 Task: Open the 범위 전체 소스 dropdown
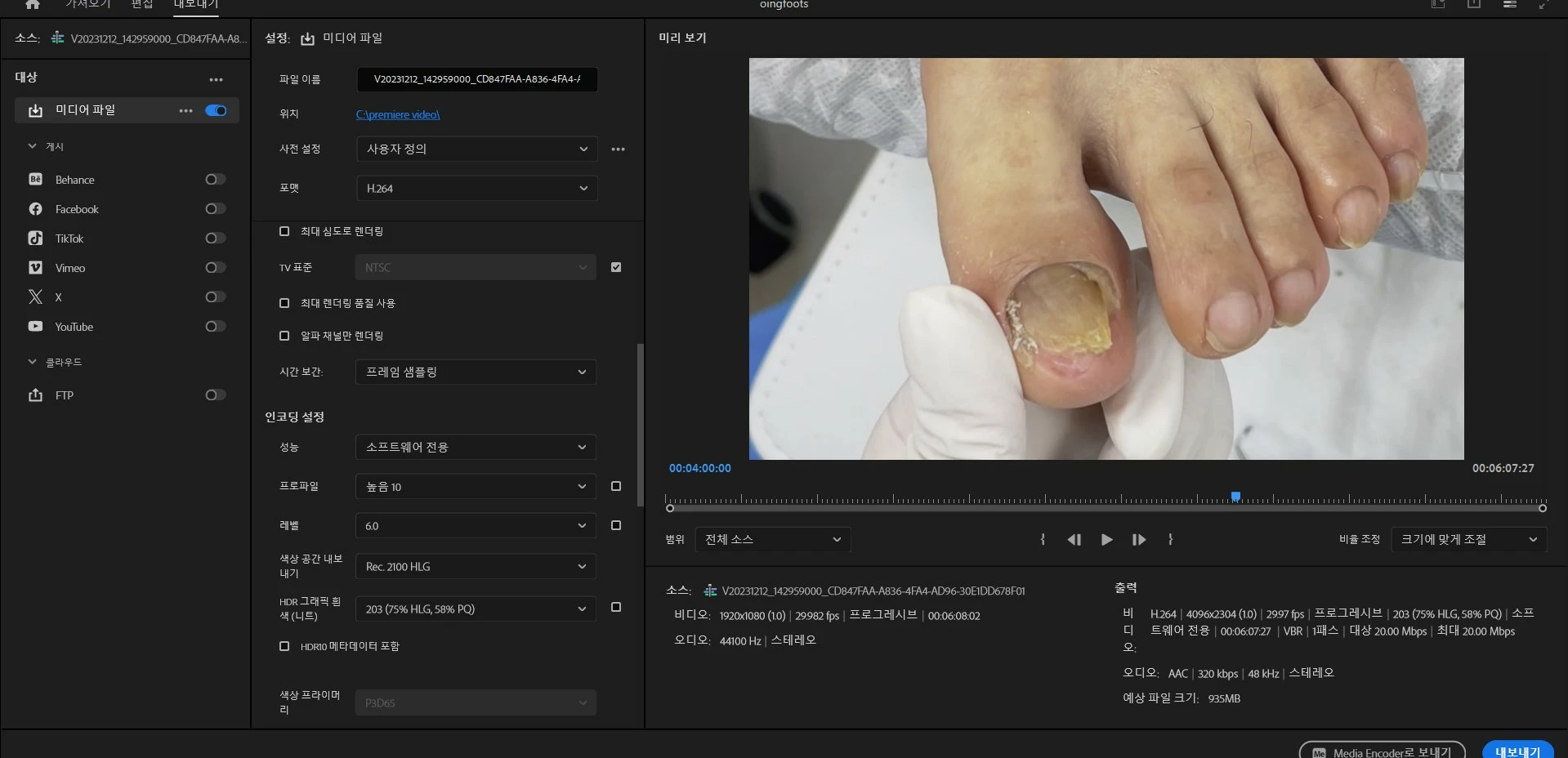773,539
